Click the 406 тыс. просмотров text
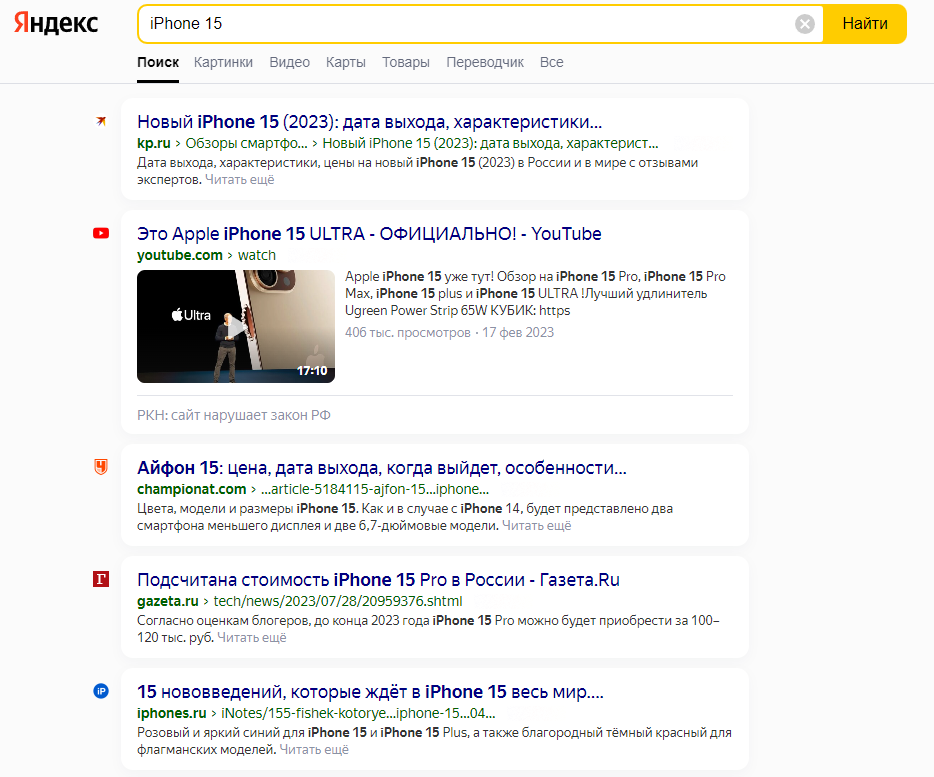 [x=407, y=332]
